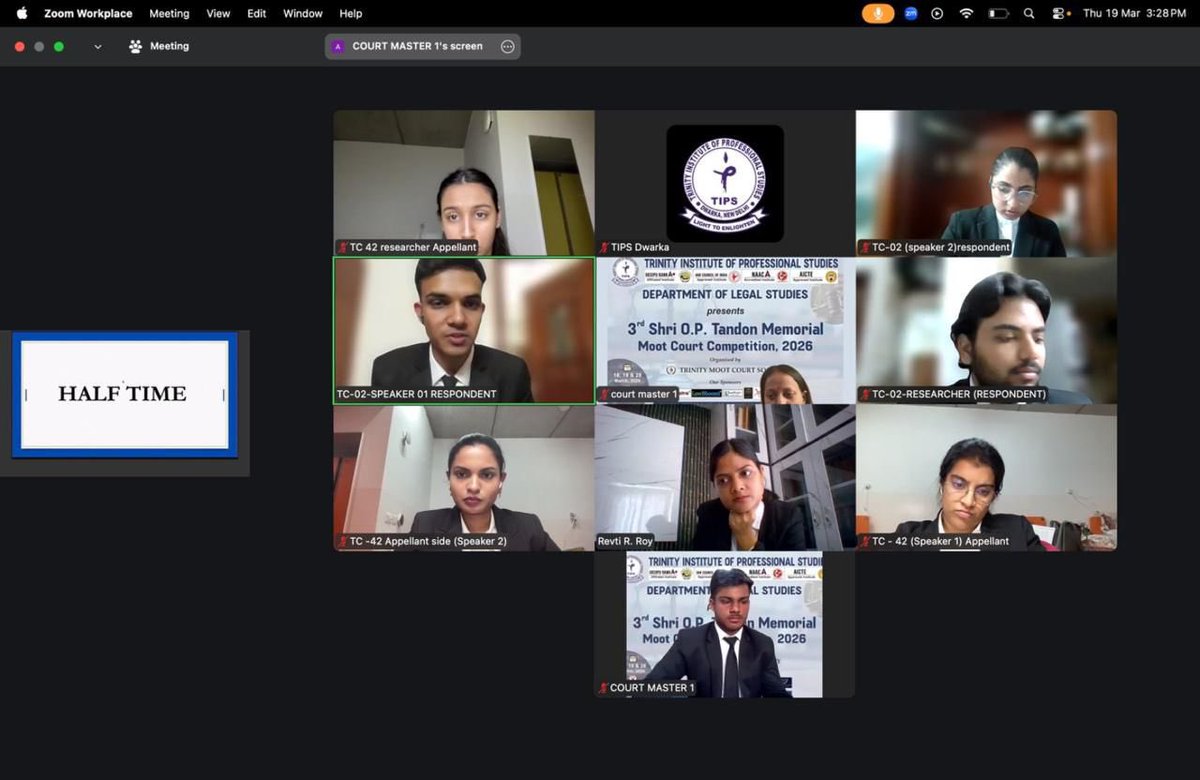Click the name label 'TC-02 (speaker 2)respondent'
Viewport: 1200px width, 780px height.
click(941, 247)
